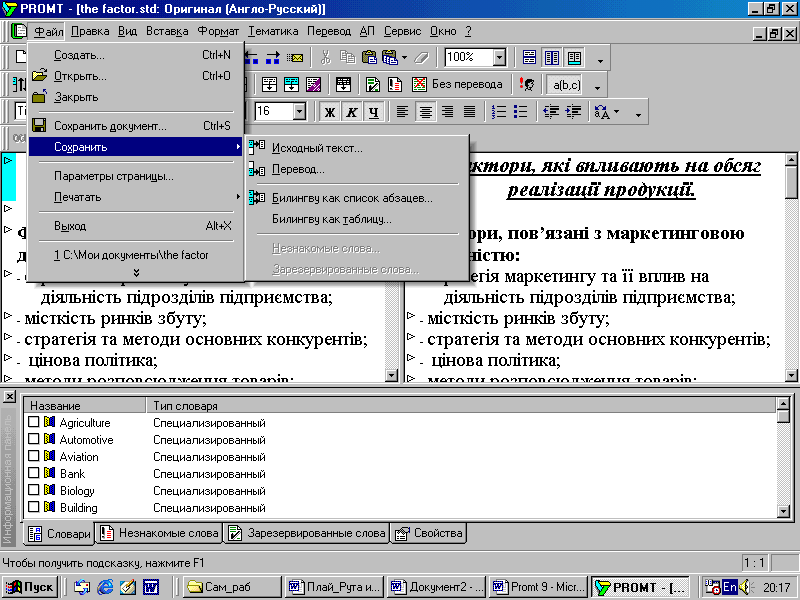Screen dimensions: 800x600
Task: Center-align the text
Action: click(x=425, y=112)
